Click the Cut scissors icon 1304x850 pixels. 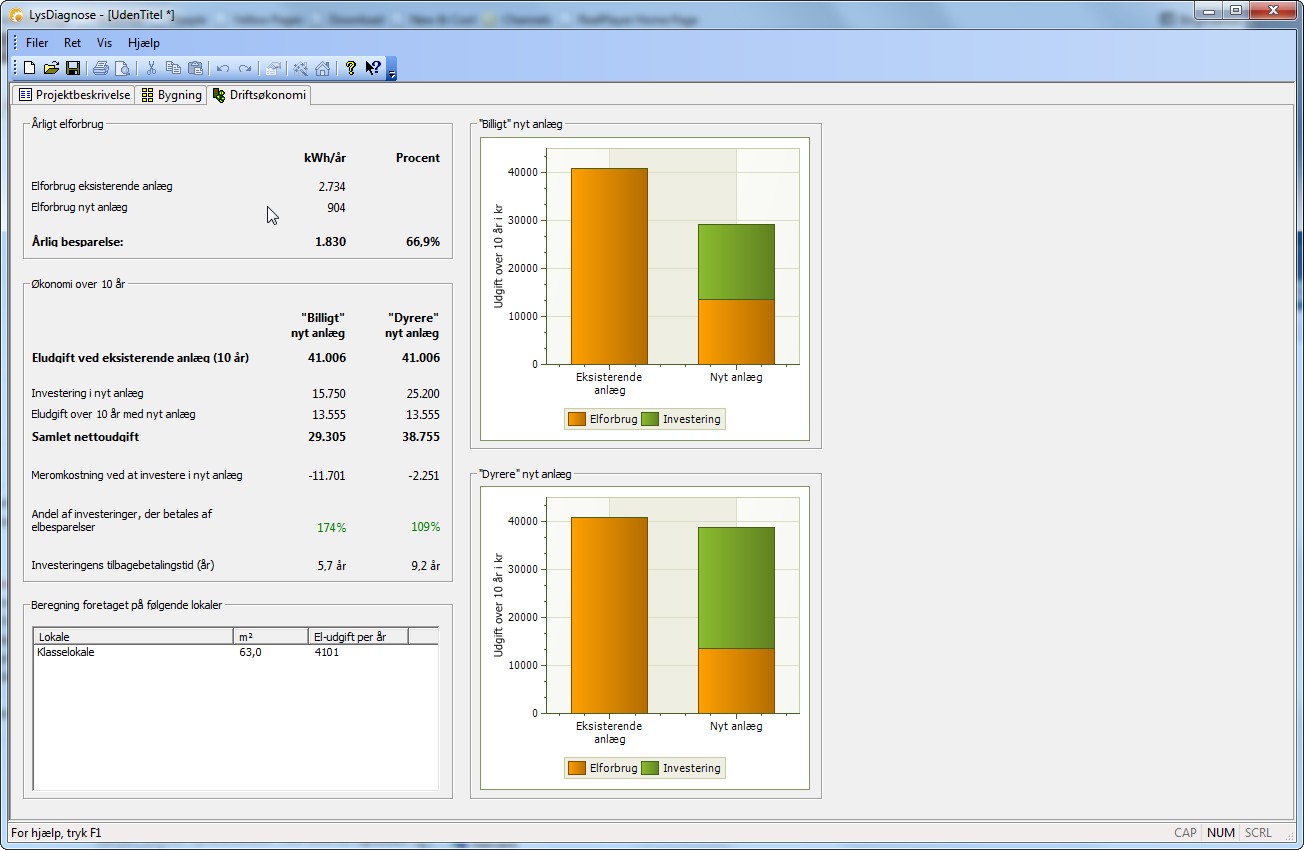tap(151, 68)
